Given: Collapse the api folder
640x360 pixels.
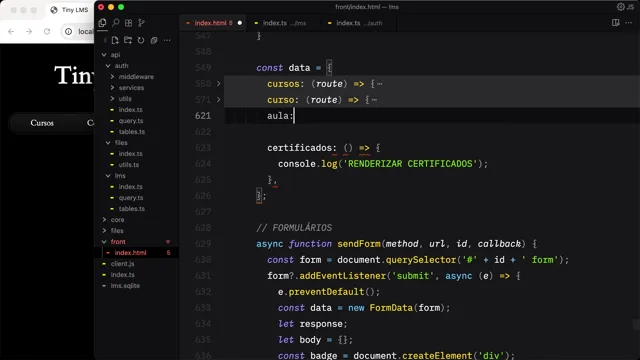Looking at the screenshot, I should tap(104, 55).
